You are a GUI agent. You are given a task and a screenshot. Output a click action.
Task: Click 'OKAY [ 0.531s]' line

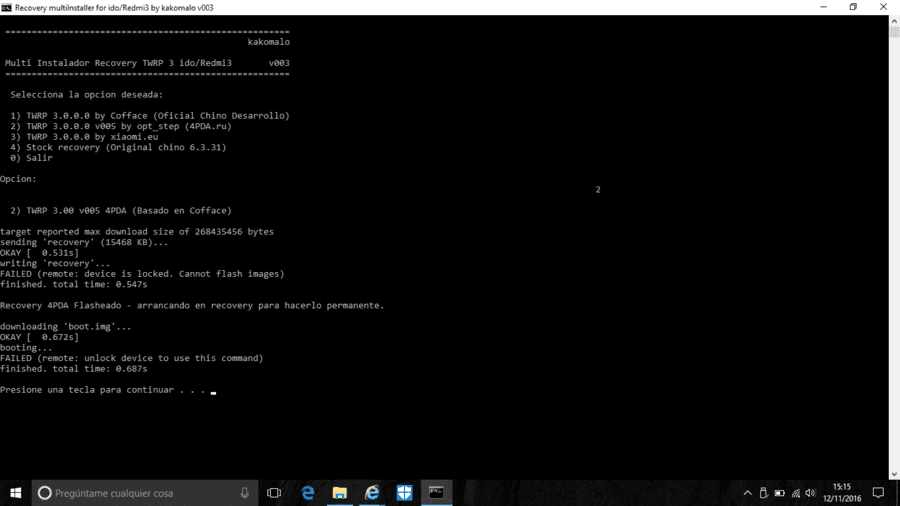[40, 253]
